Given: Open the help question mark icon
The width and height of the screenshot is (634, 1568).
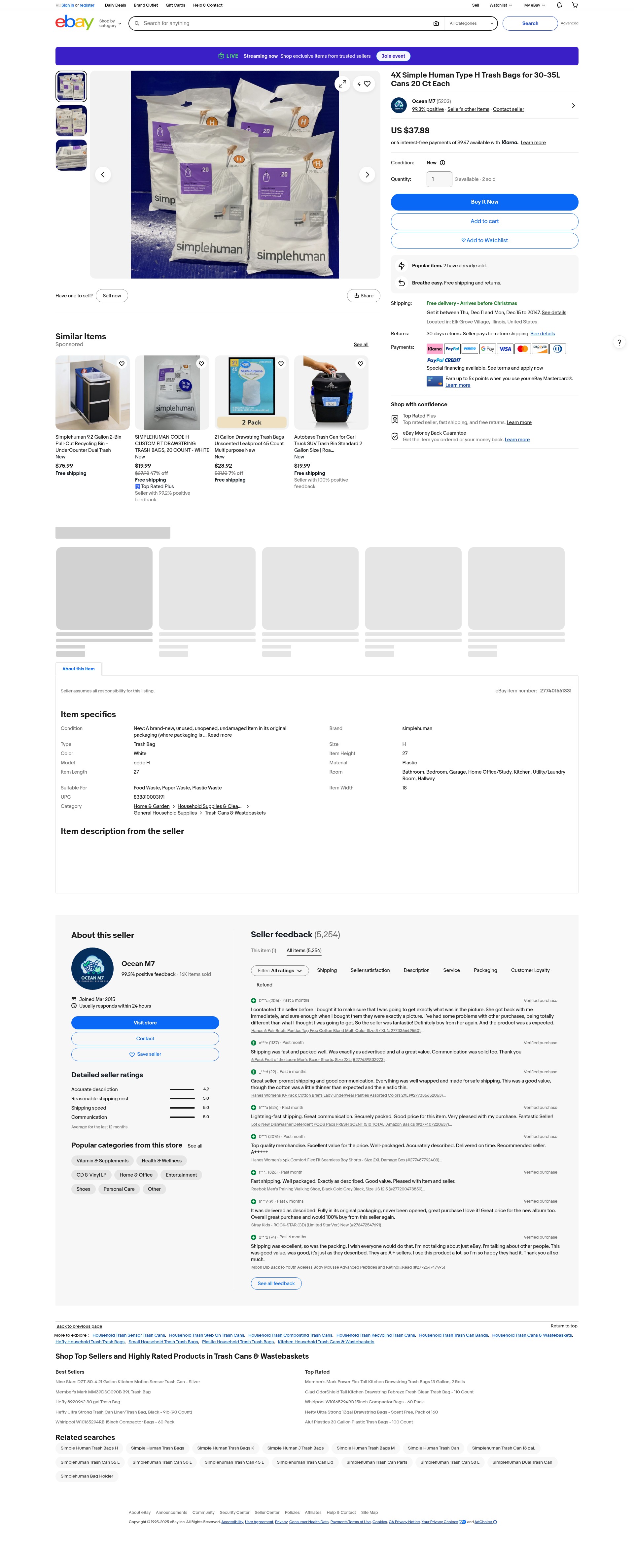Looking at the screenshot, I should point(619,343).
